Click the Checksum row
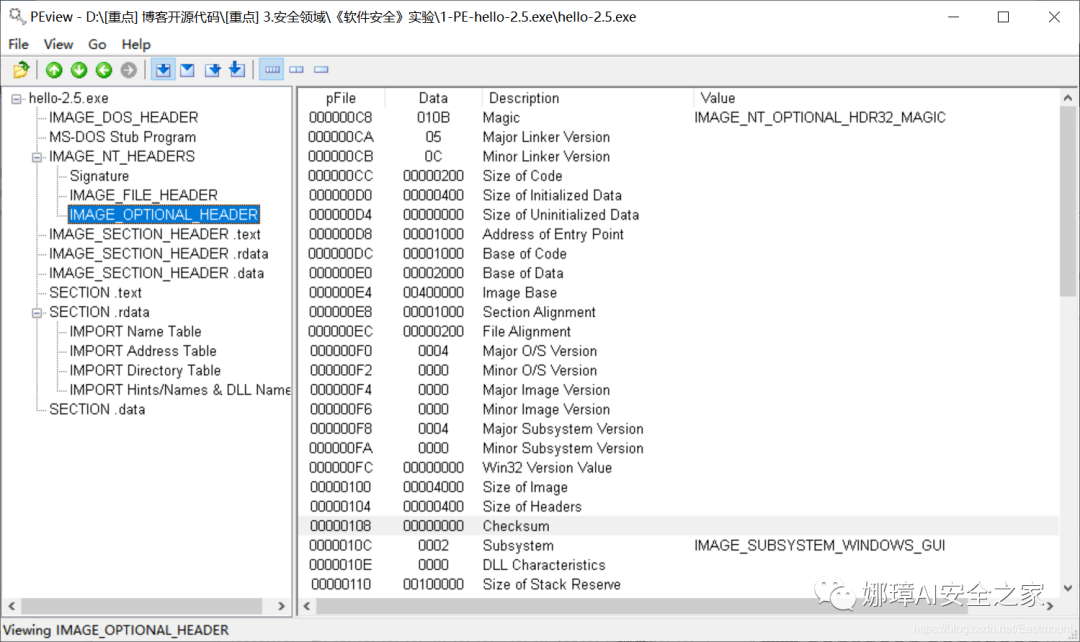This screenshot has height=642, width=1080. click(x=678, y=526)
